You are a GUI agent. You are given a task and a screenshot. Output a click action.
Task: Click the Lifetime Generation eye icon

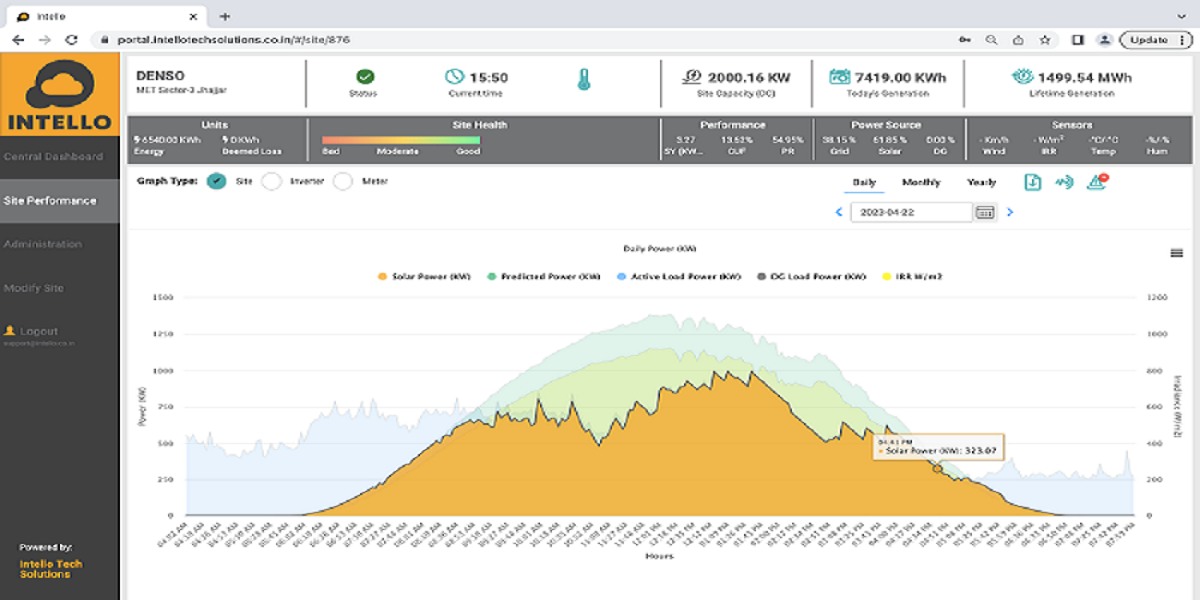pos(1021,77)
